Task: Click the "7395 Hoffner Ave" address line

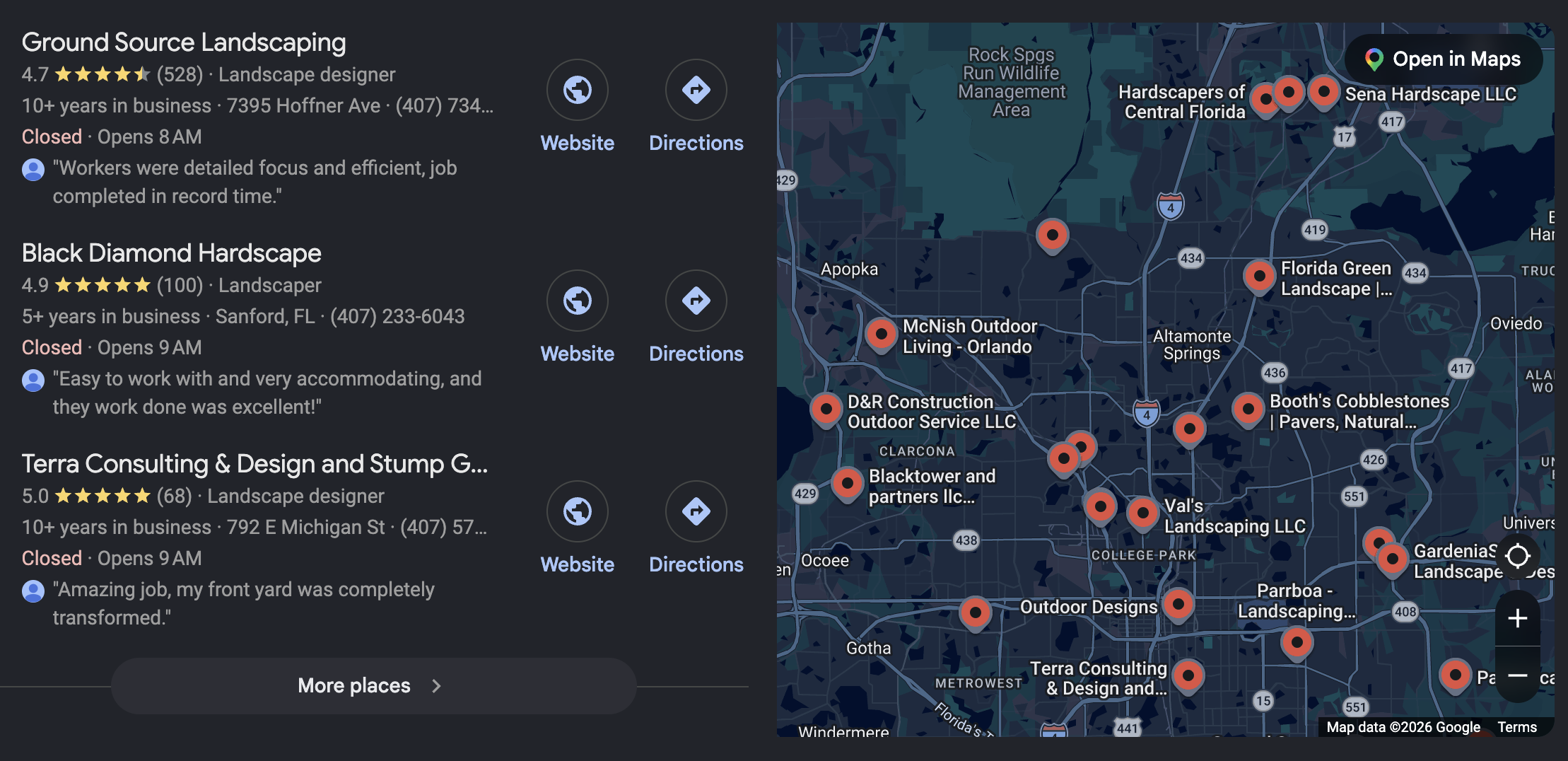Action: (304, 105)
